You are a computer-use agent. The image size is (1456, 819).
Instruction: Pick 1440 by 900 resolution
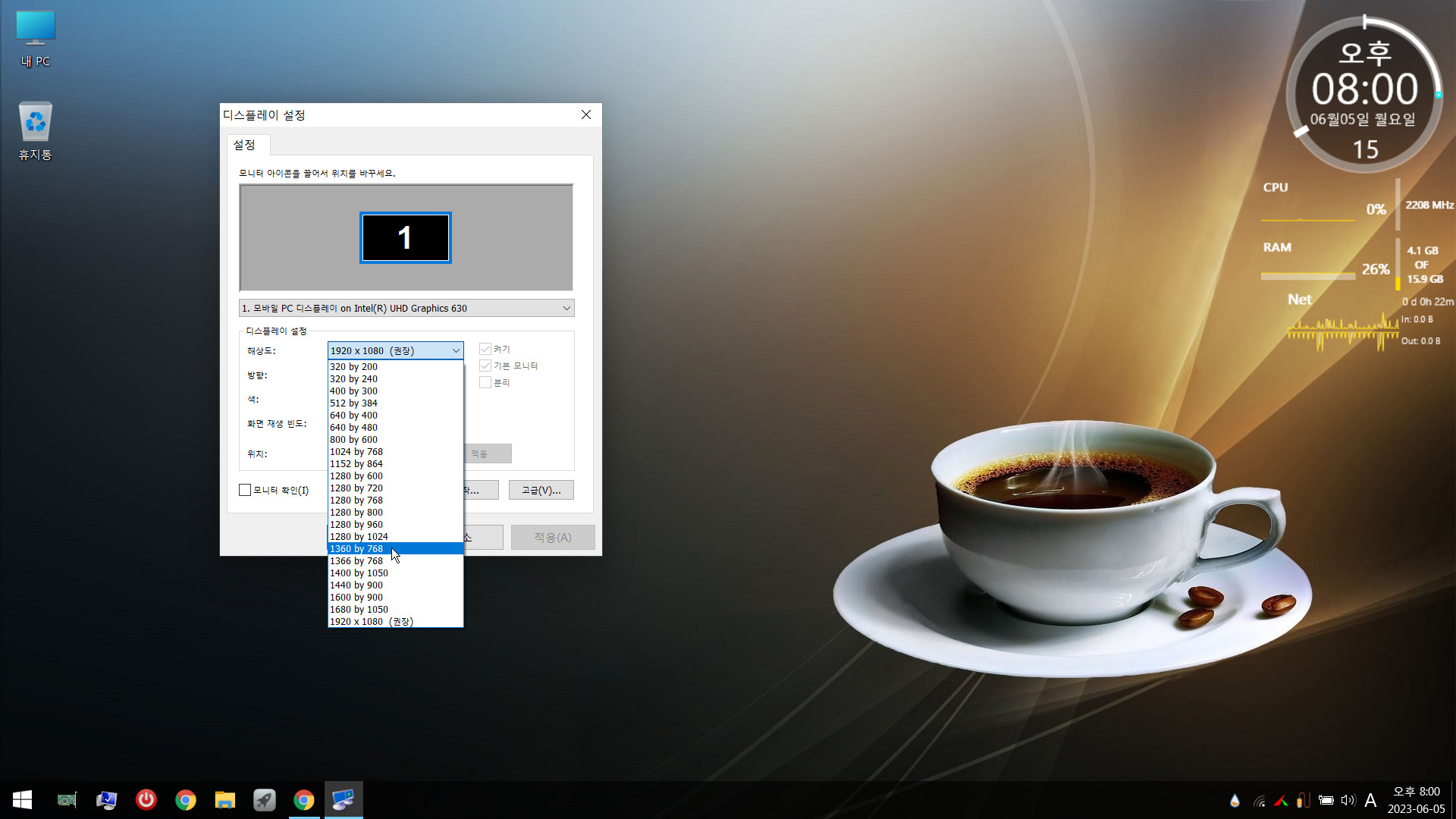[x=395, y=585]
